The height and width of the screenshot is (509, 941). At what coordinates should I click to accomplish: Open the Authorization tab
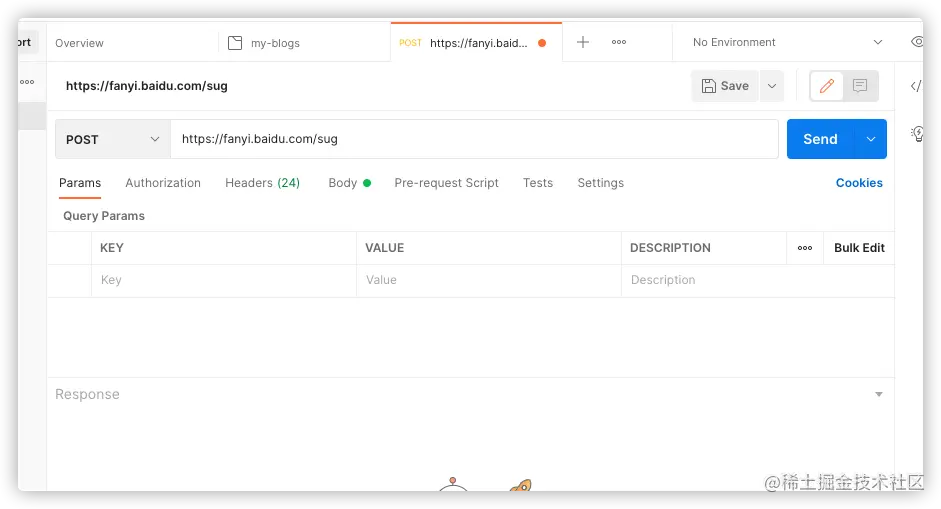click(163, 183)
